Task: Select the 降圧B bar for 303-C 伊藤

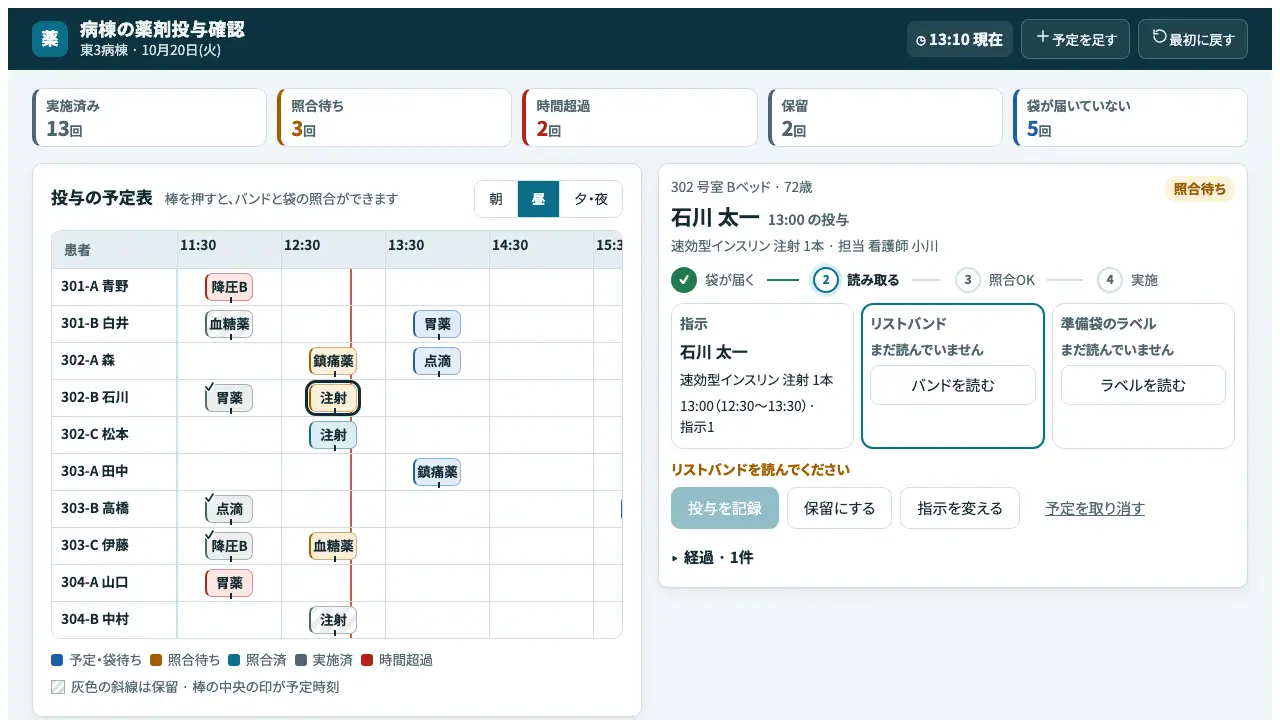Action: (x=229, y=546)
